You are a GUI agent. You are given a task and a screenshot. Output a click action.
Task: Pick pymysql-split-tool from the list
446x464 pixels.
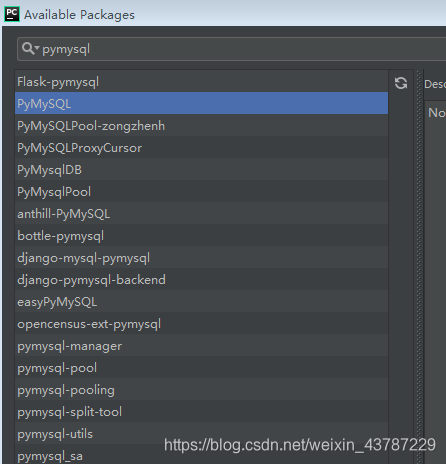tap(201, 411)
